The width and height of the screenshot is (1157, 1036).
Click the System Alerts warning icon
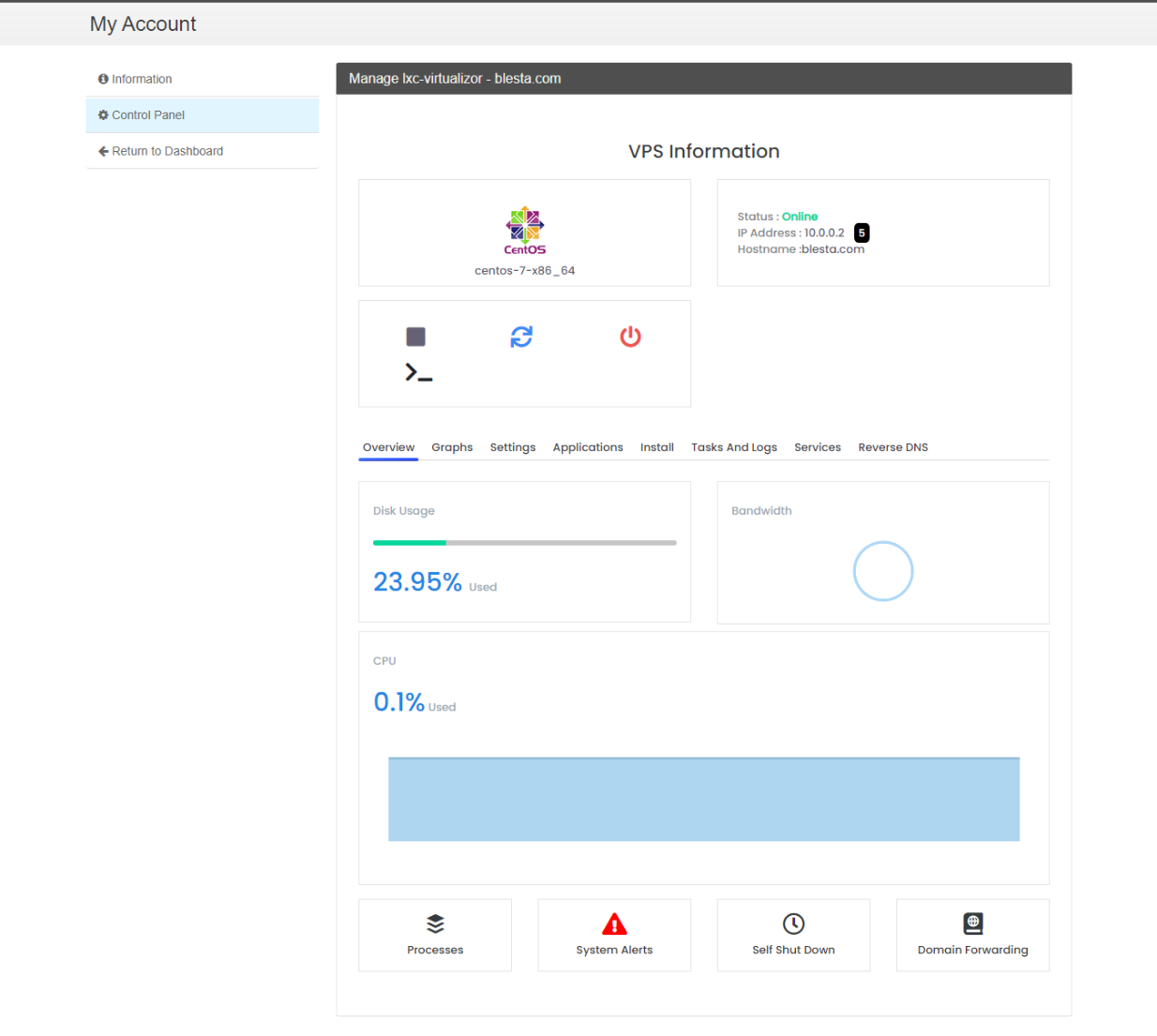click(x=613, y=923)
